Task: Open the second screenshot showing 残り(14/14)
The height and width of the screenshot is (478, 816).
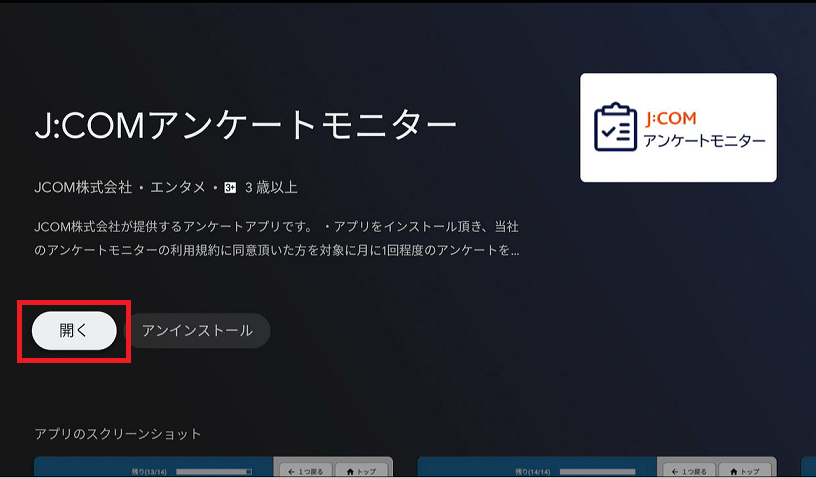Action: 597,467
